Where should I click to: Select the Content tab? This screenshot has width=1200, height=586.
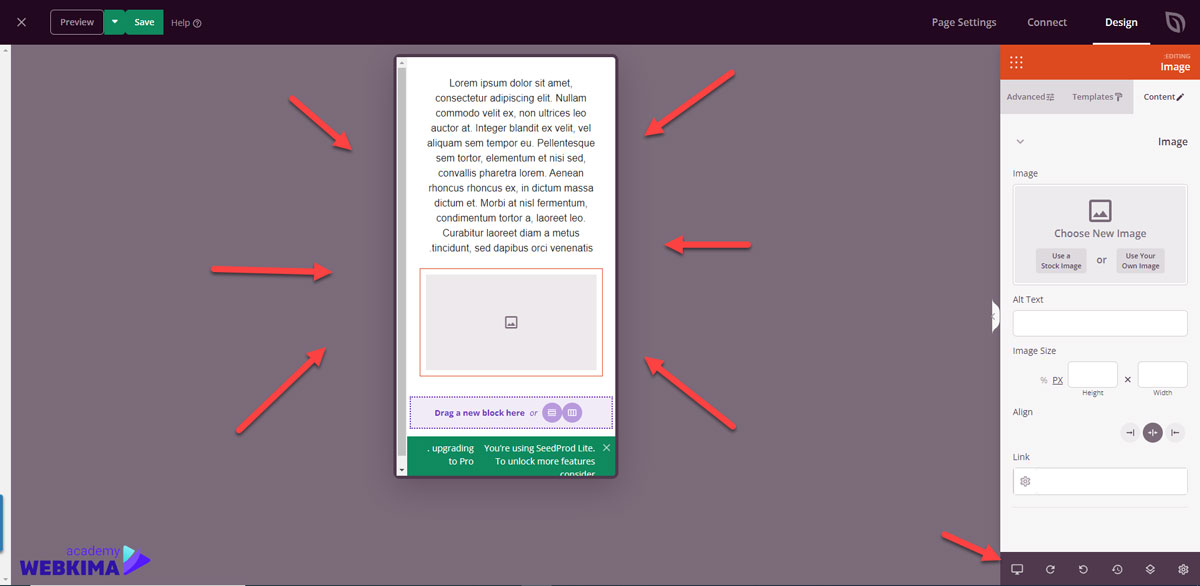1165,97
